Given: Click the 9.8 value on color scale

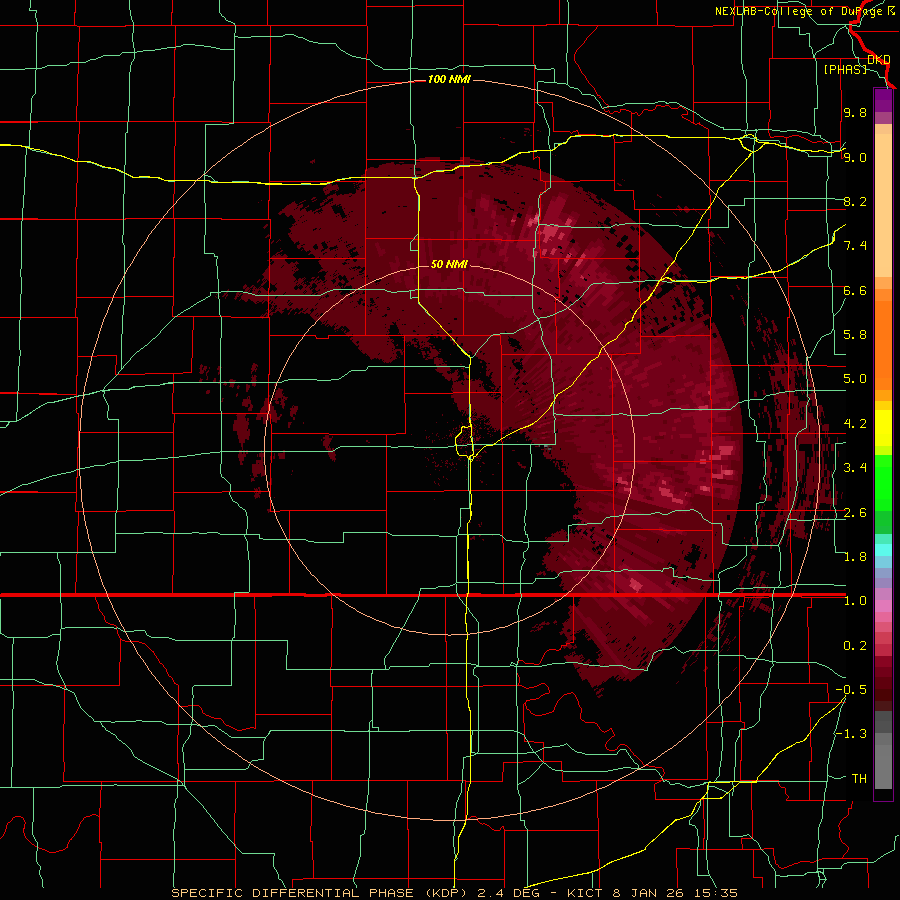Looking at the screenshot, I should point(855,113).
